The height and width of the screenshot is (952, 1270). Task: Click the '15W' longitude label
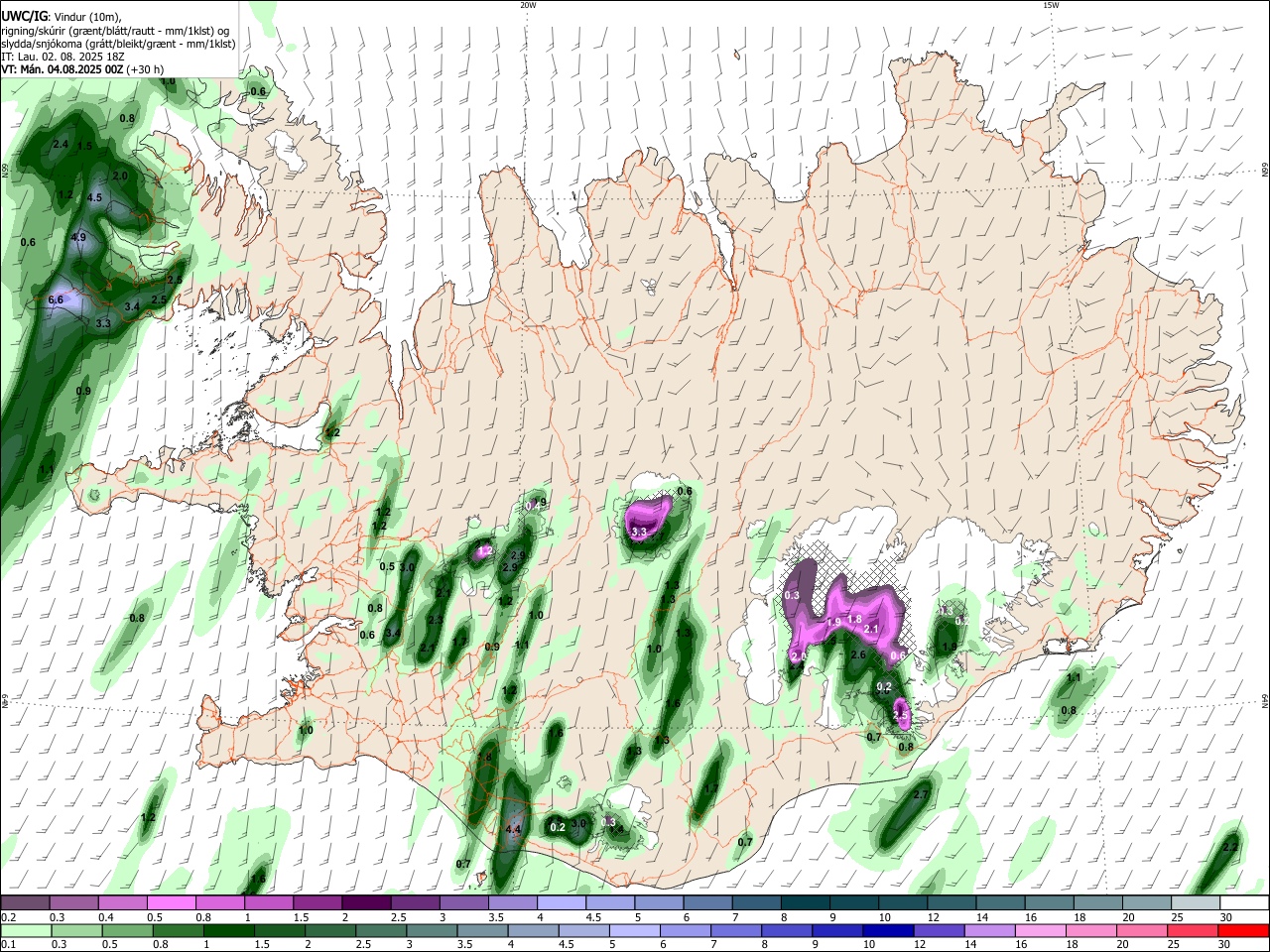[x=1051, y=5]
